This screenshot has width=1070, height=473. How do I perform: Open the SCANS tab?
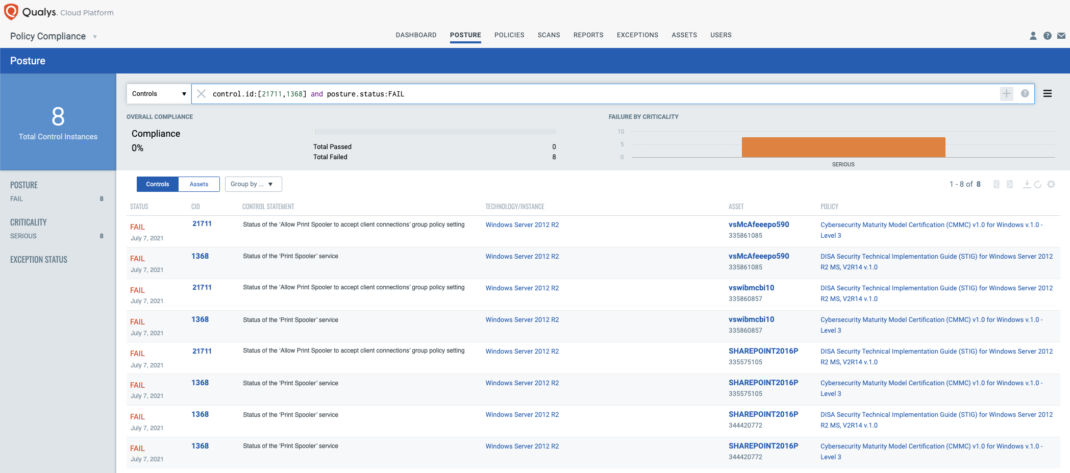click(549, 35)
